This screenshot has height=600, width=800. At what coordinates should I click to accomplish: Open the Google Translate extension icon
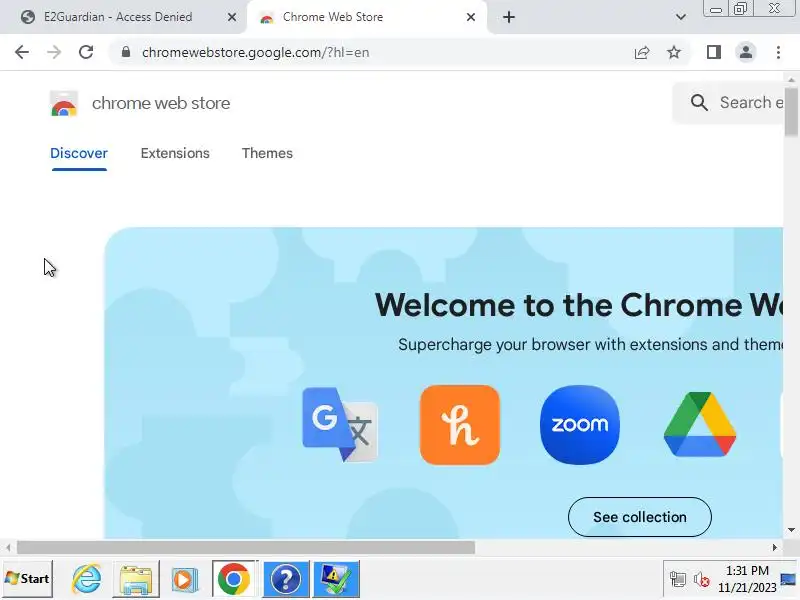coord(340,424)
